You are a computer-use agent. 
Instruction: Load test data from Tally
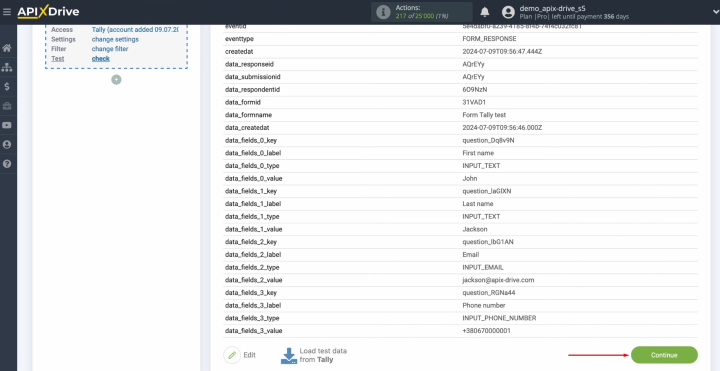click(314, 355)
